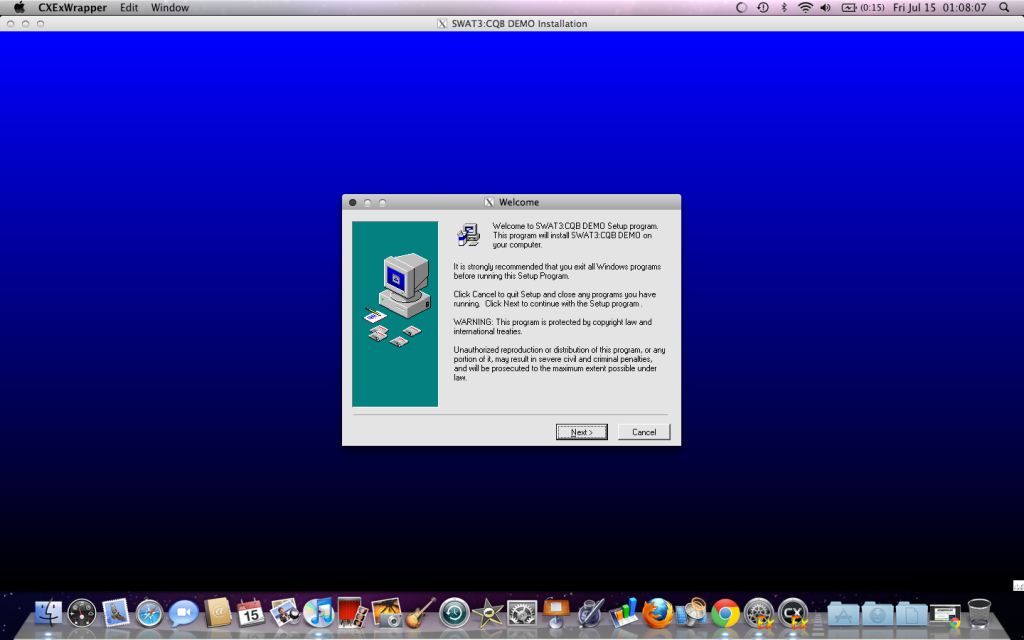Open the Edit menu
The image size is (1024, 640).
[x=129, y=8]
